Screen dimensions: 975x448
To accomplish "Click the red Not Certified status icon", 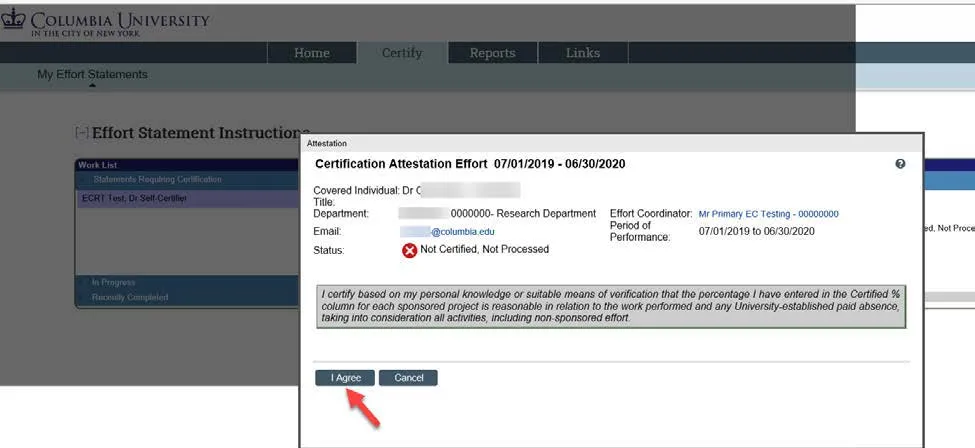I will point(409,250).
